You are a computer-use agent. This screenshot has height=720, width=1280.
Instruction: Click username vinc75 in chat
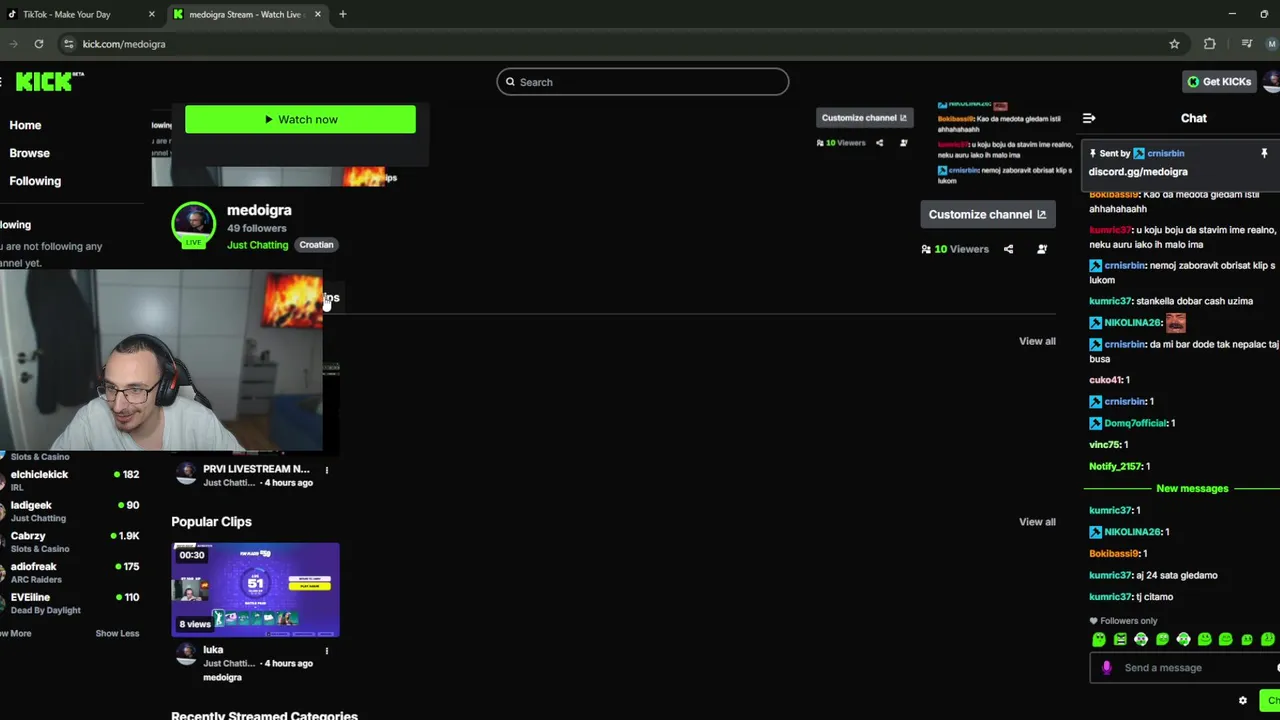(1104, 445)
